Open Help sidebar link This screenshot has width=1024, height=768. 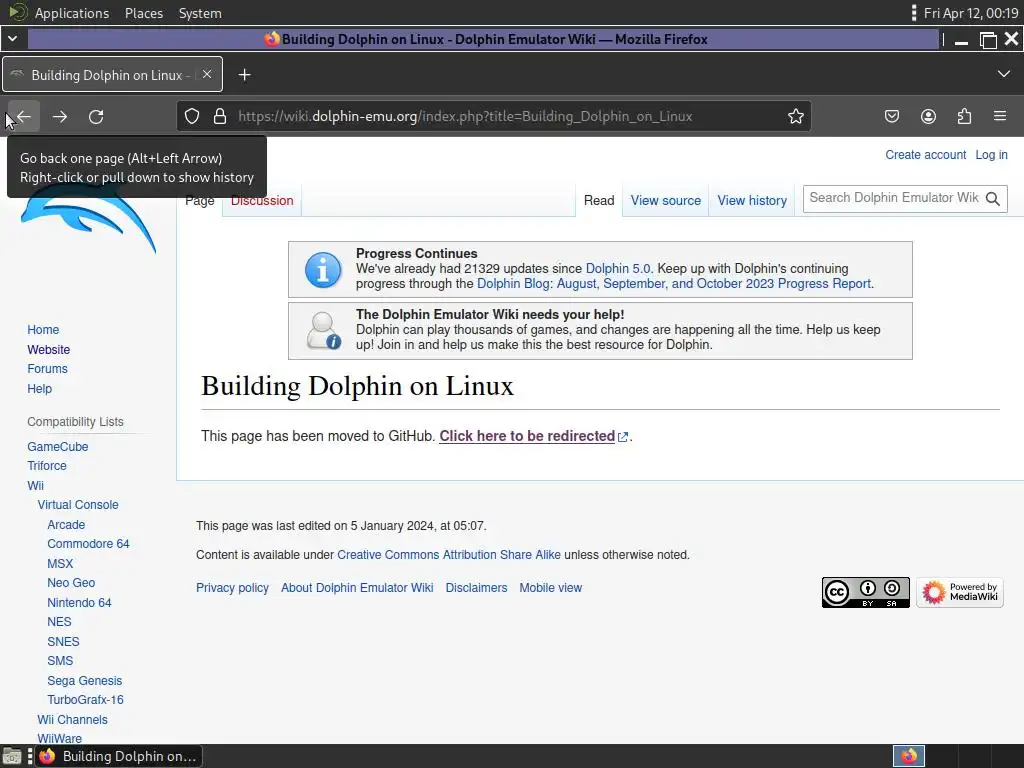click(39, 389)
